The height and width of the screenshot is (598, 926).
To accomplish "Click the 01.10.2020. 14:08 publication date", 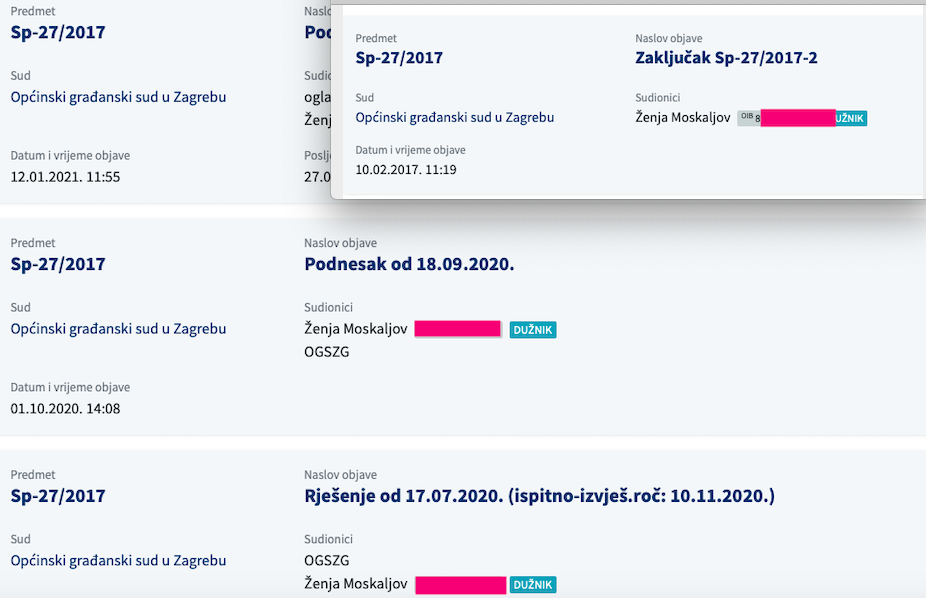I will click(65, 409).
